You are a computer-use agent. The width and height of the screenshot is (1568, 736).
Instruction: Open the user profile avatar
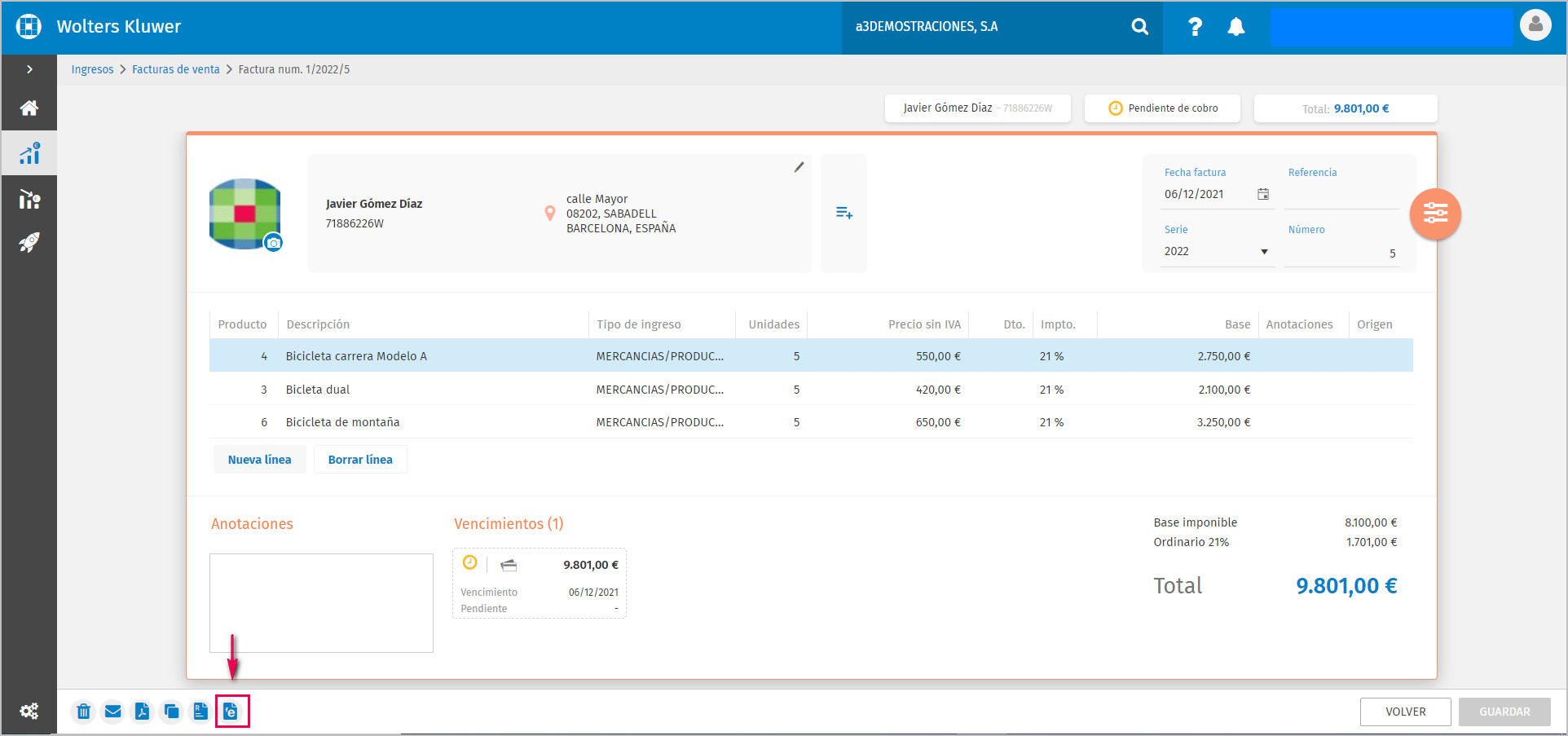(1535, 25)
